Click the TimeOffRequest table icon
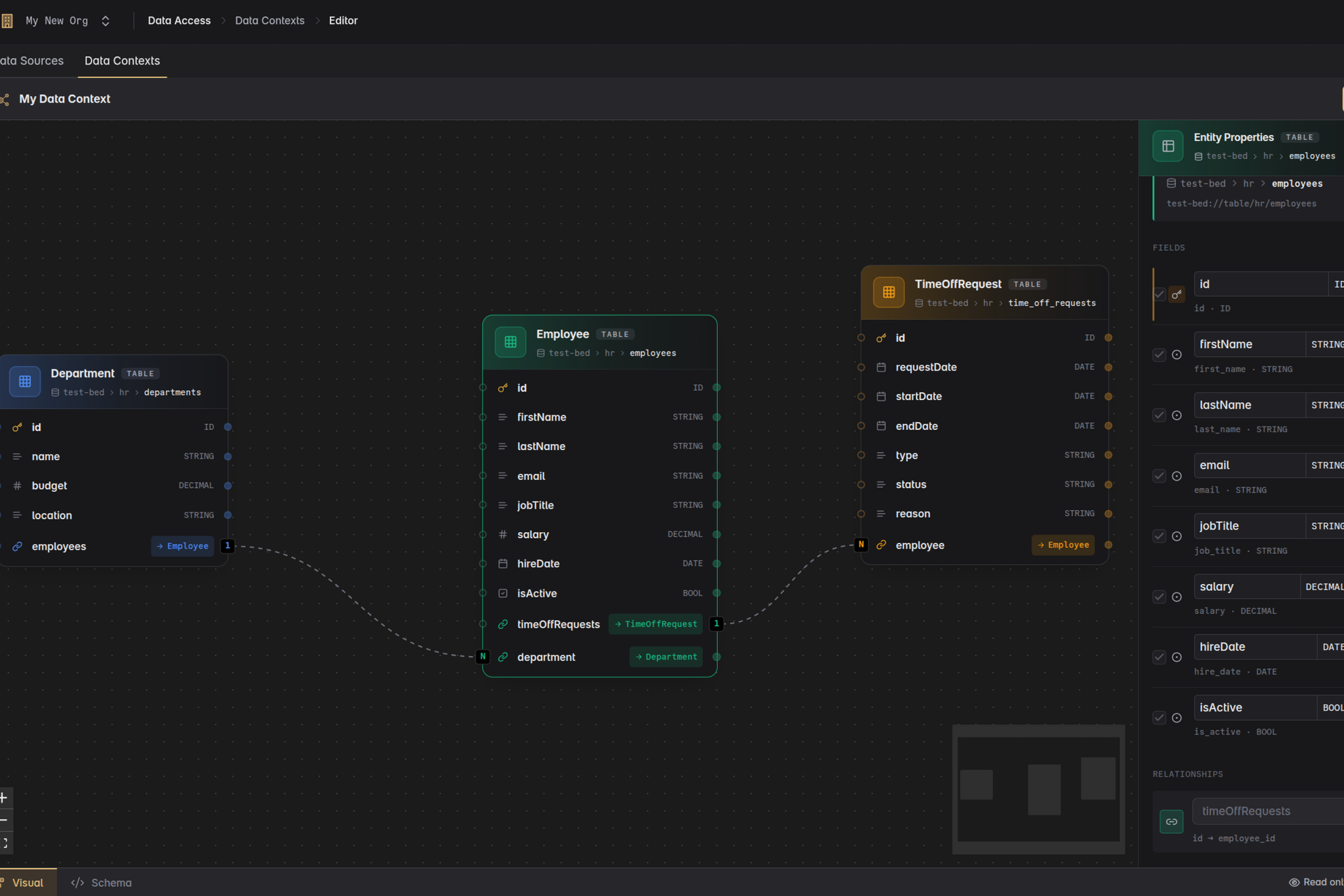1344x896 pixels. click(889, 292)
